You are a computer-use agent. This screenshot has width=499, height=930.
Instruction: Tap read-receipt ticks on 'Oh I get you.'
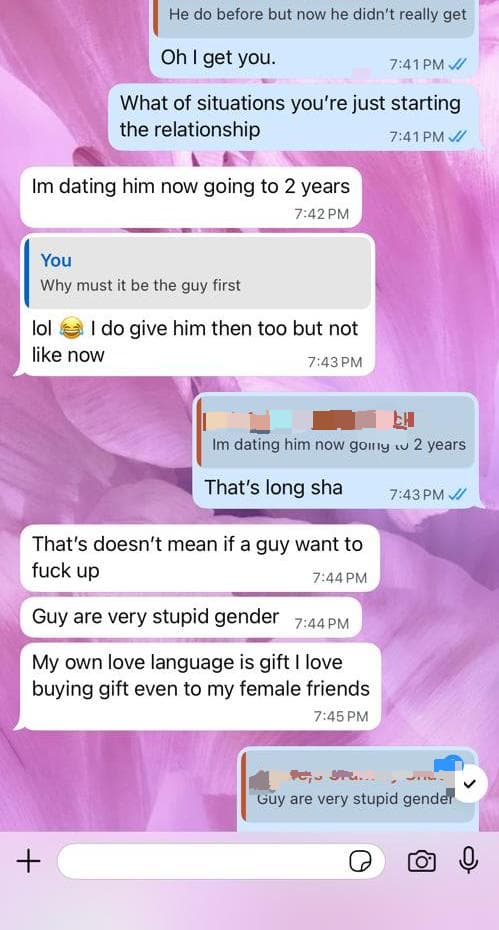click(457, 65)
